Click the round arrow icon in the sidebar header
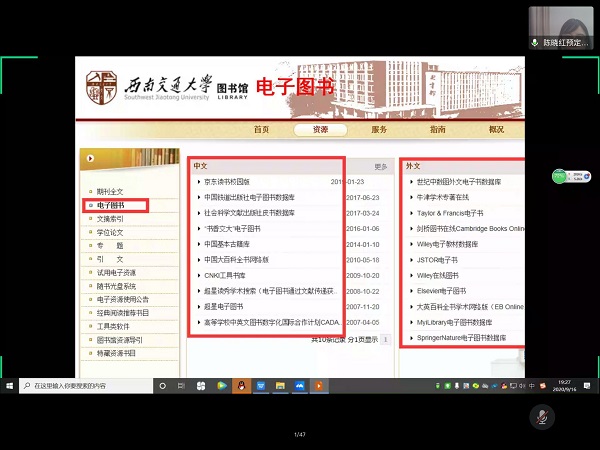The width and height of the screenshot is (600, 450). (91, 158)
